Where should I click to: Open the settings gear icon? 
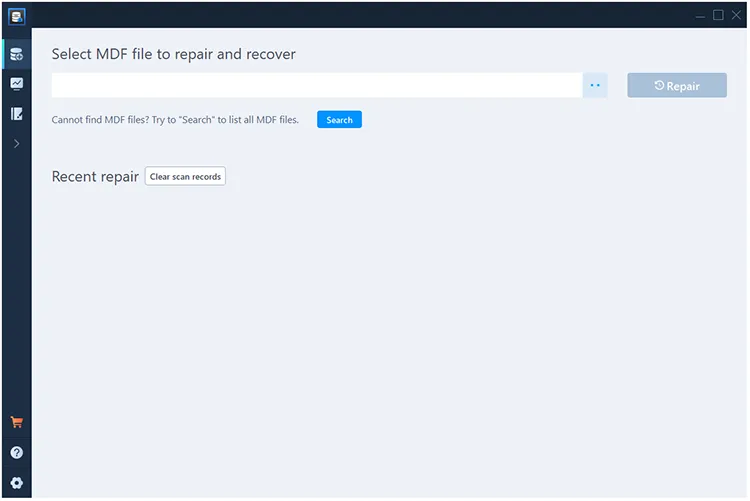point(17,483)
